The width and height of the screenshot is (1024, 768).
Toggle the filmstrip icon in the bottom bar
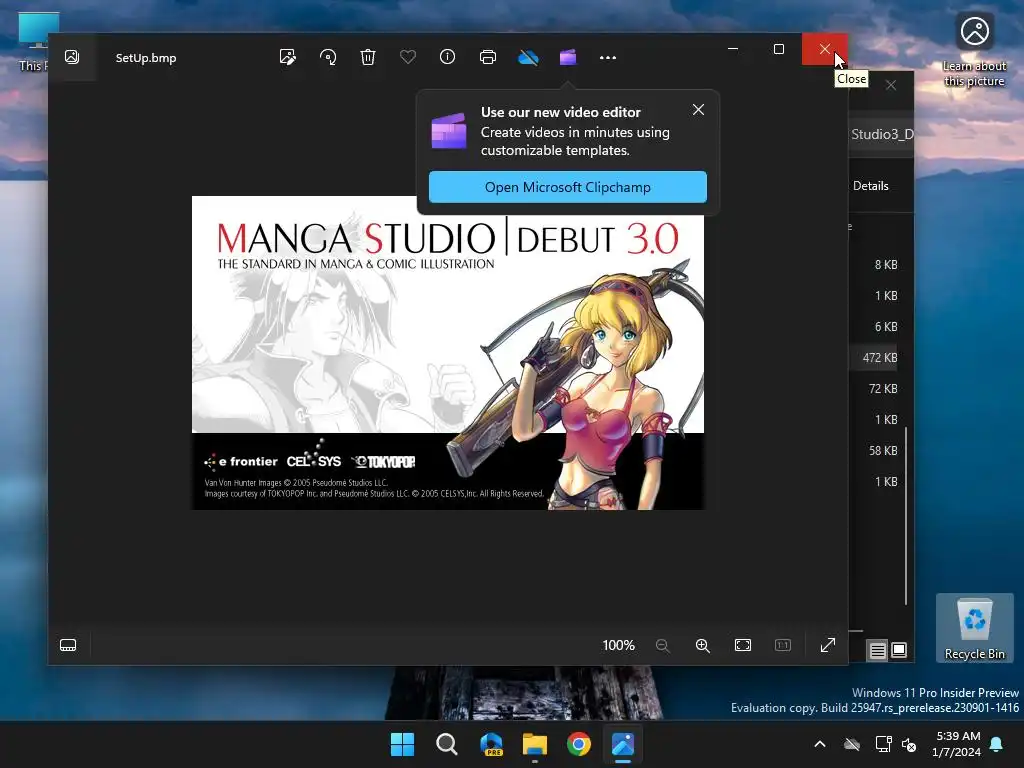68,645
